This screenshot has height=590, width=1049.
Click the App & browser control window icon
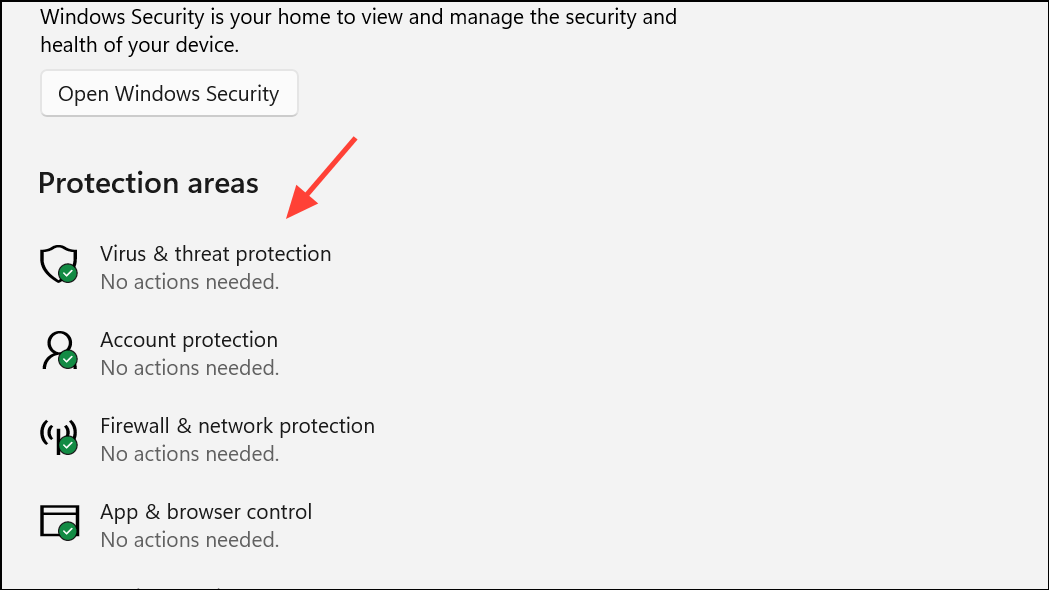point(60,522)
